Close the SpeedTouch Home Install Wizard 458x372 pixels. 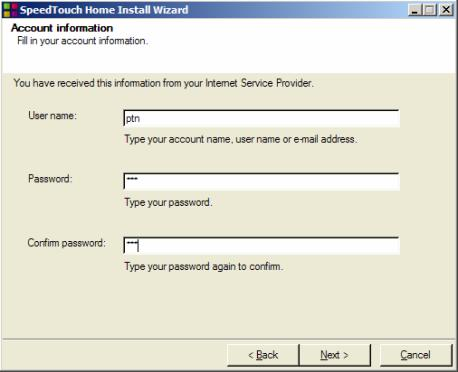pos(446,10)
